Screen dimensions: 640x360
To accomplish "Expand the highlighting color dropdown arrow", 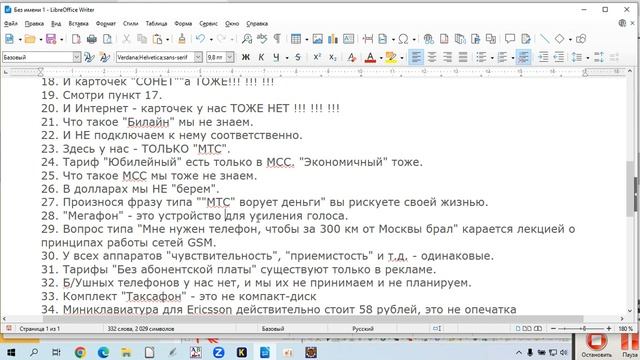I will [x=402, y=58].
